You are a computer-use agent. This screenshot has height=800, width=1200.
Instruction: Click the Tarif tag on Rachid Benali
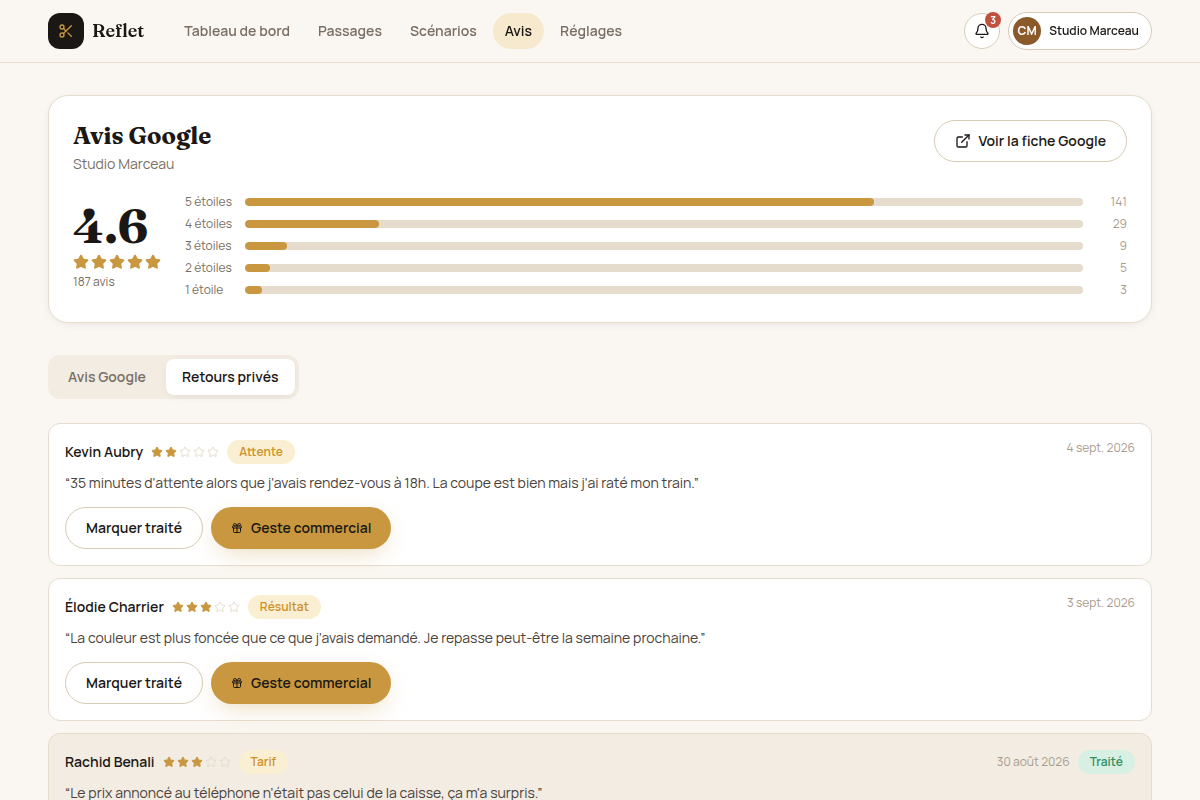click(263, 762)
